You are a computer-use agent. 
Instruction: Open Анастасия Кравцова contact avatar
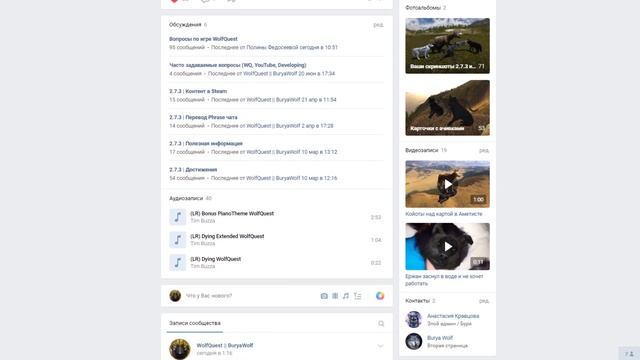pyautogui.click(x=413, y=320)
